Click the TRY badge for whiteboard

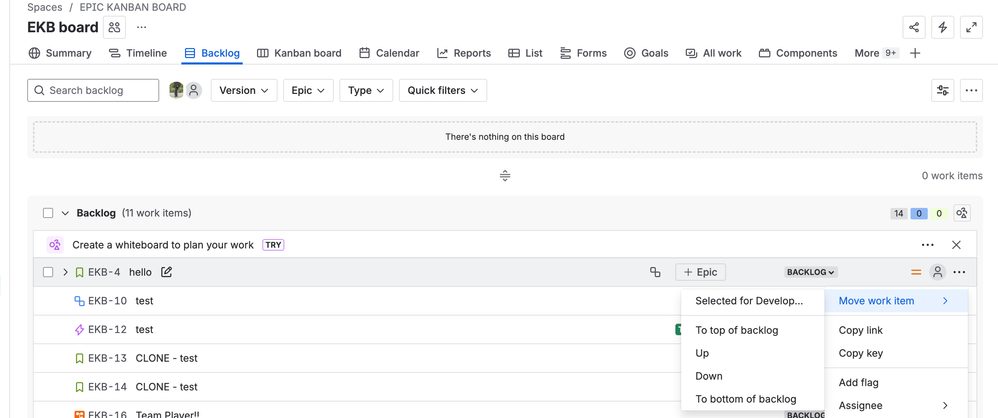pos(273,245)
